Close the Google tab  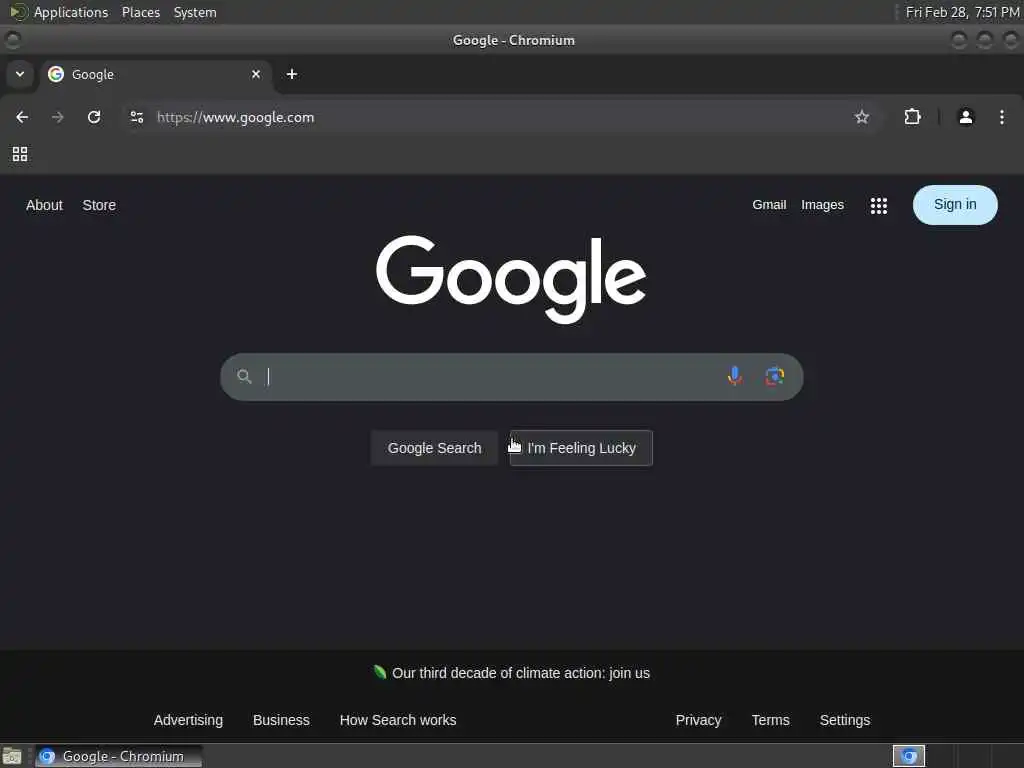pyautogui.click(x=256, y=74)
